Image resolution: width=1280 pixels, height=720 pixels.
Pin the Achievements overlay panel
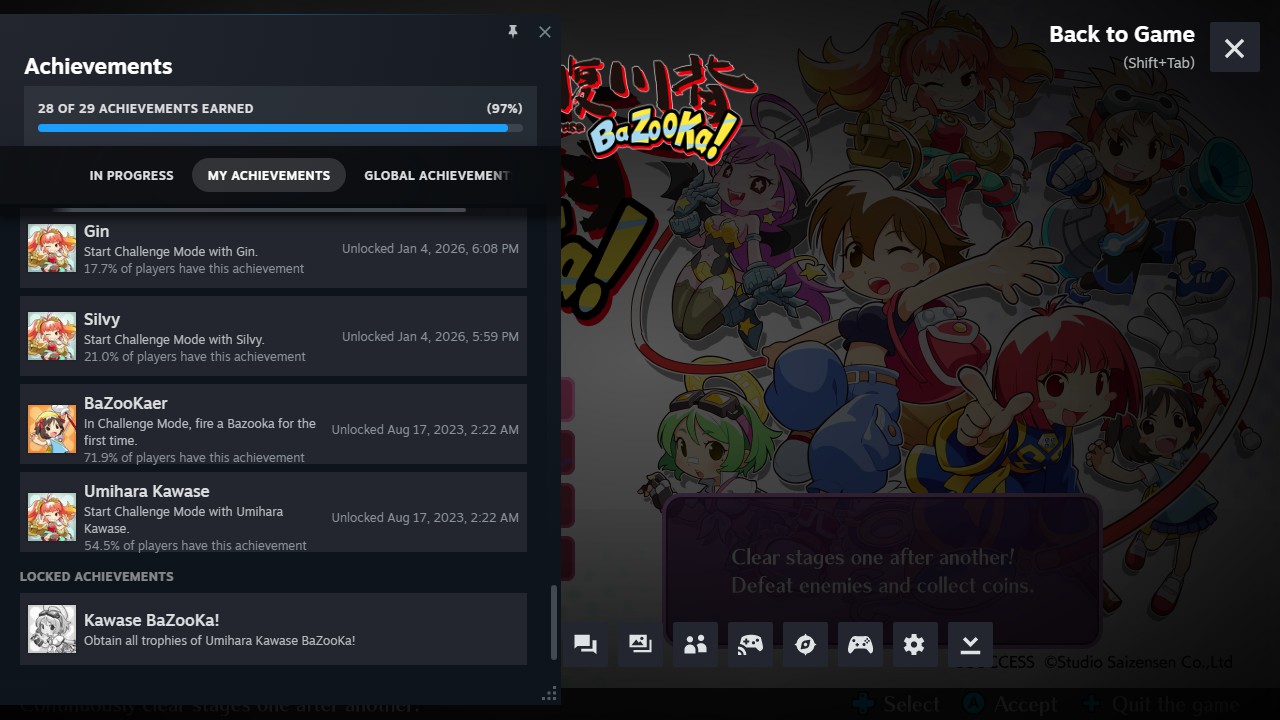tap(513, 32)
